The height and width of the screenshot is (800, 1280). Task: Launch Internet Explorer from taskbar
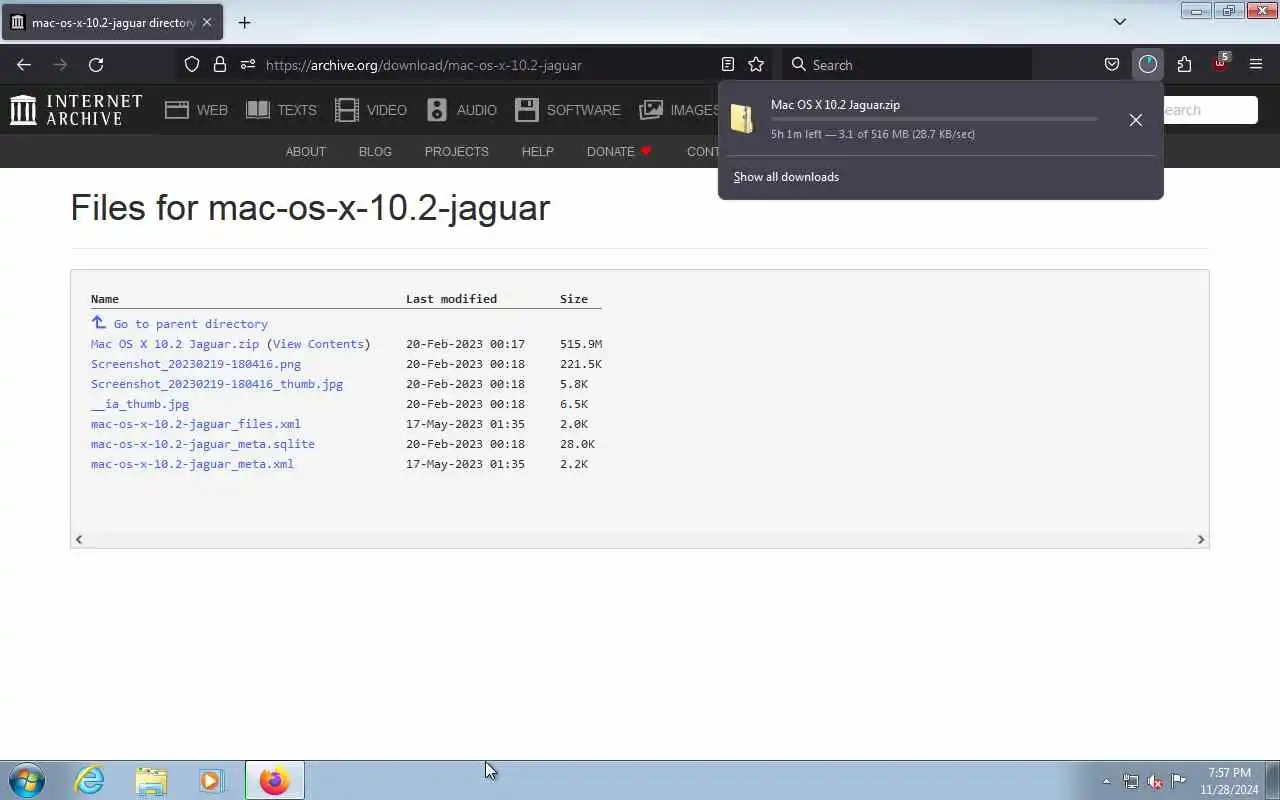tap(90, 780)
